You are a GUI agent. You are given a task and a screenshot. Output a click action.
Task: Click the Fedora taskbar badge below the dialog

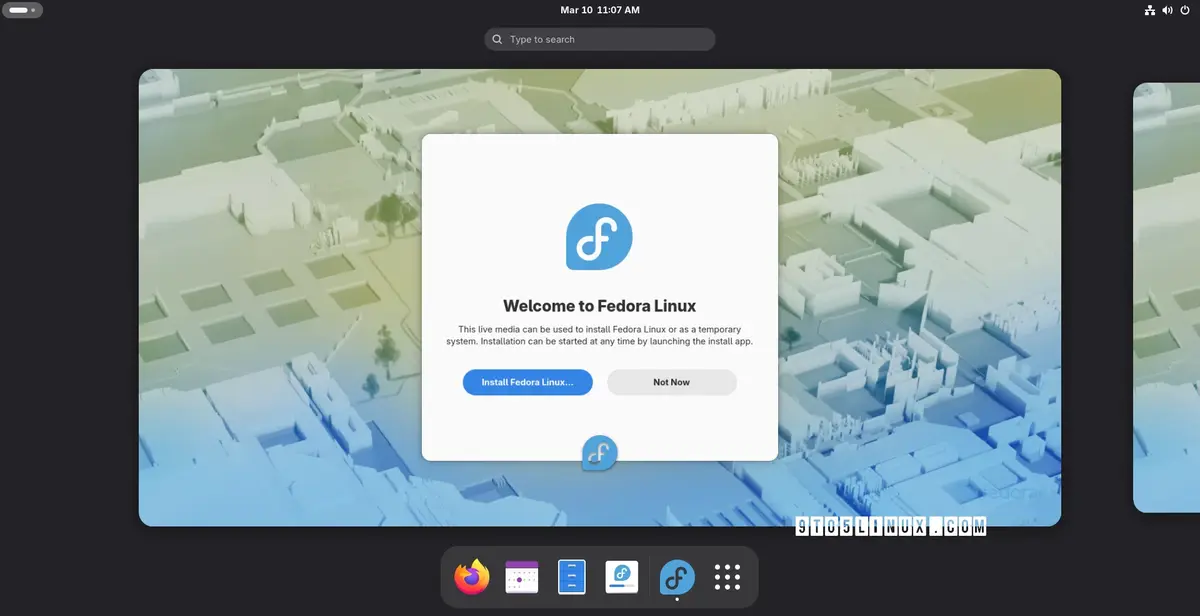tap(598, 452)
